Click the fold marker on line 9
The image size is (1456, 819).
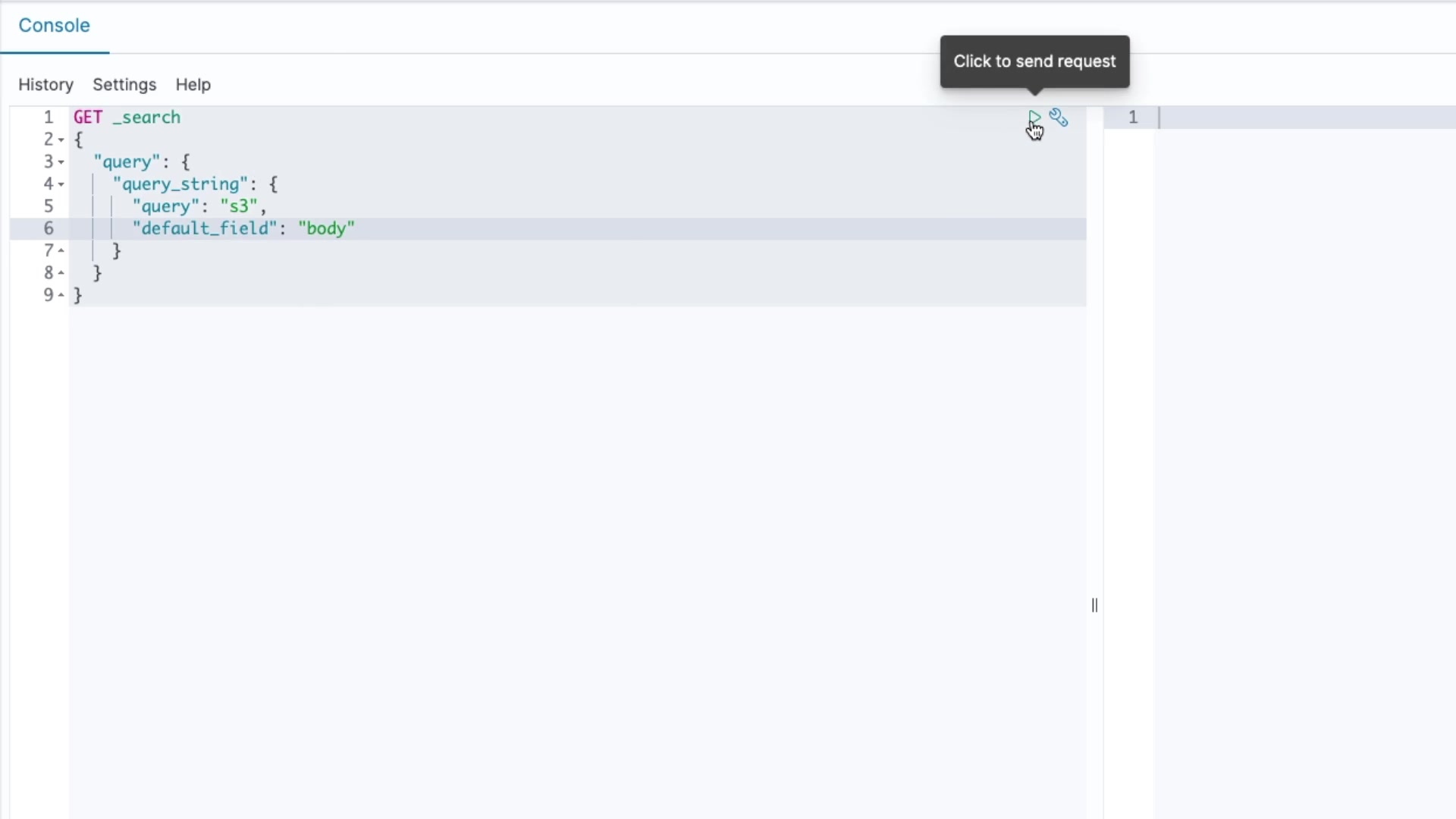tap(61, 295)
